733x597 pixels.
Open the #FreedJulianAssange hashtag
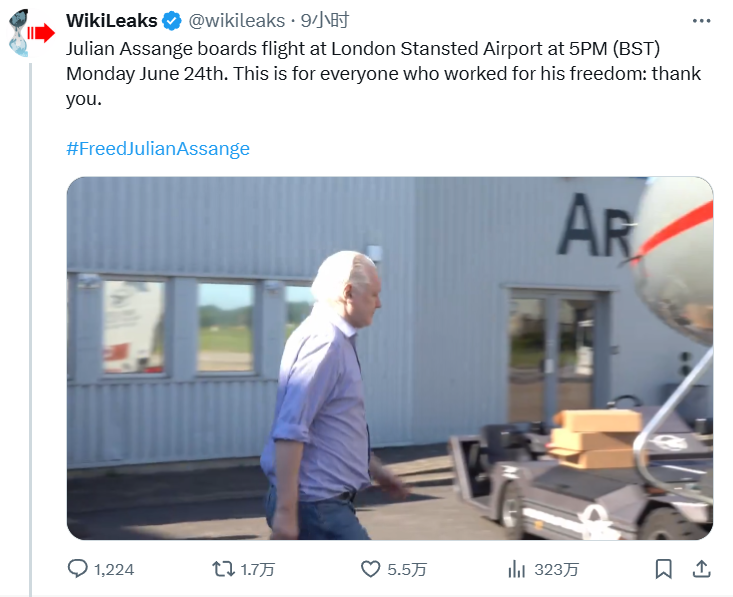pyautogui.click(x=158, y=149)
